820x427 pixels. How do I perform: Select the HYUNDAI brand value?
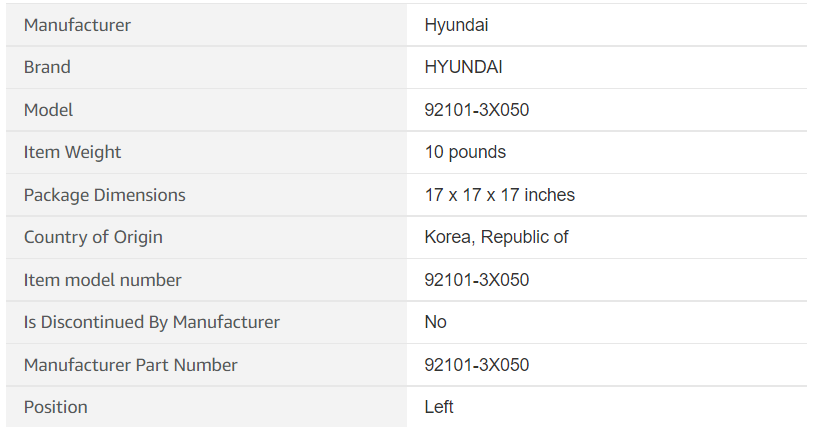click(463, 68)
